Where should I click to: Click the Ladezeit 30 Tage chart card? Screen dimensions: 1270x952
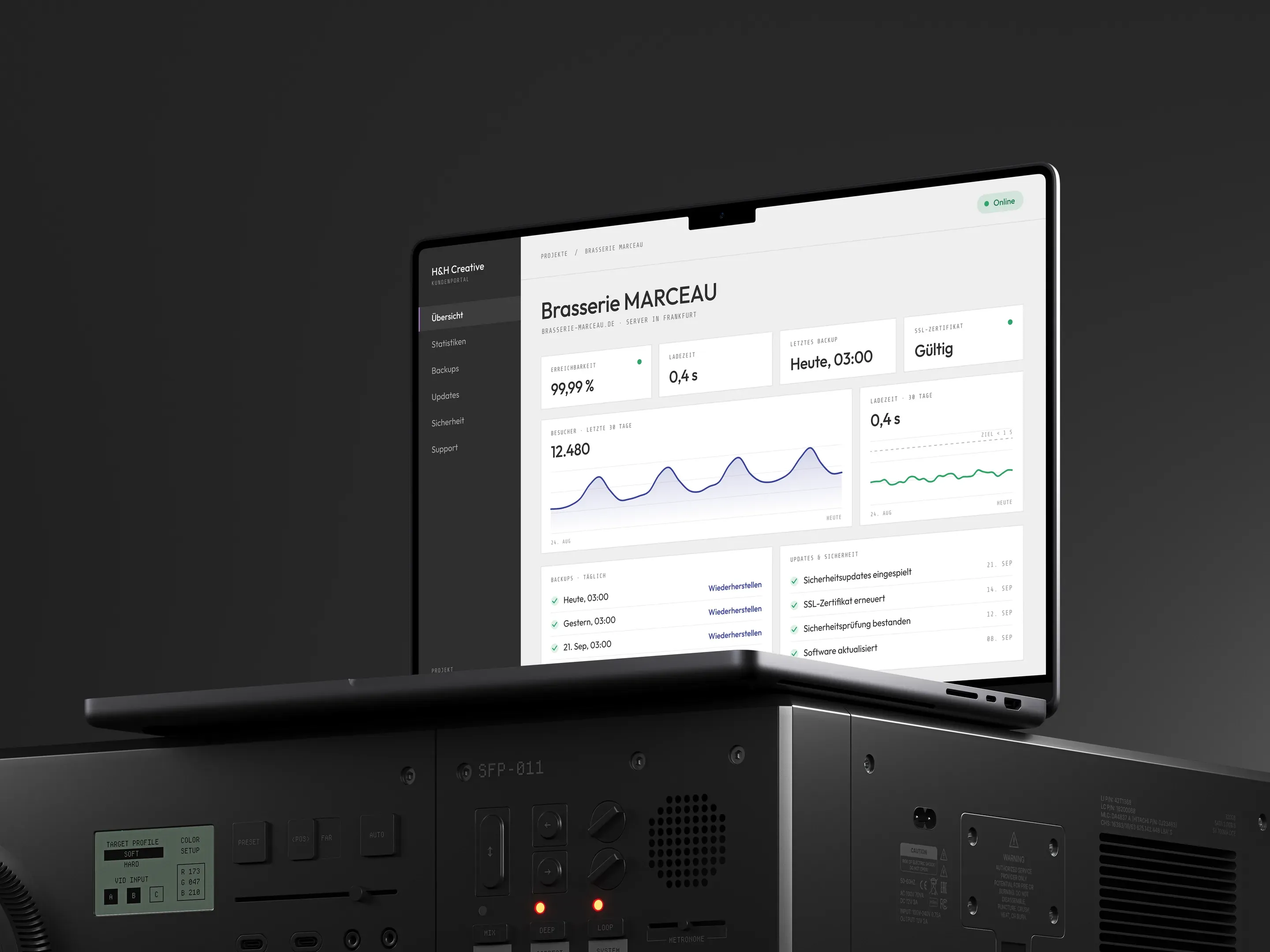[x=941, y=448]
